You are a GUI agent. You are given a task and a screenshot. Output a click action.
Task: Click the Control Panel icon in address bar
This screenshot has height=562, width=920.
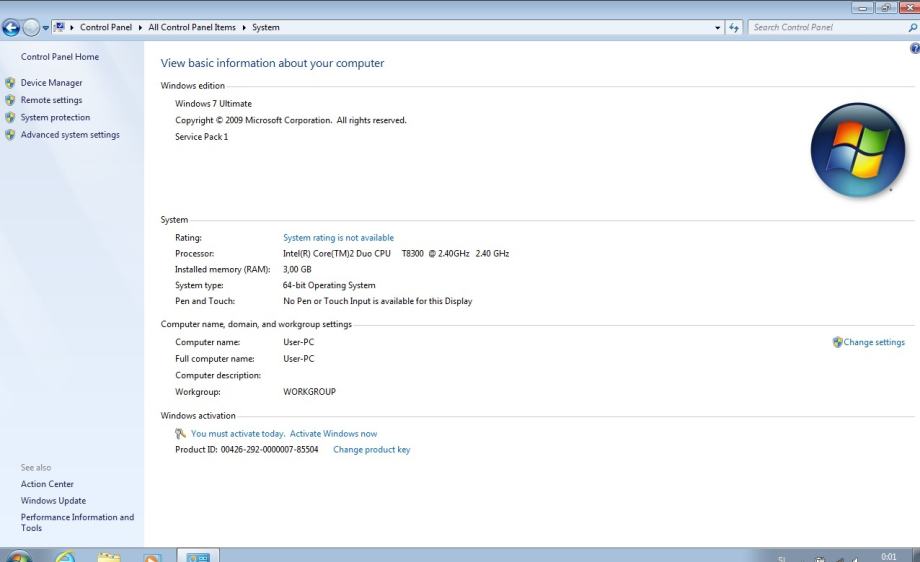[x=59, y=27]
